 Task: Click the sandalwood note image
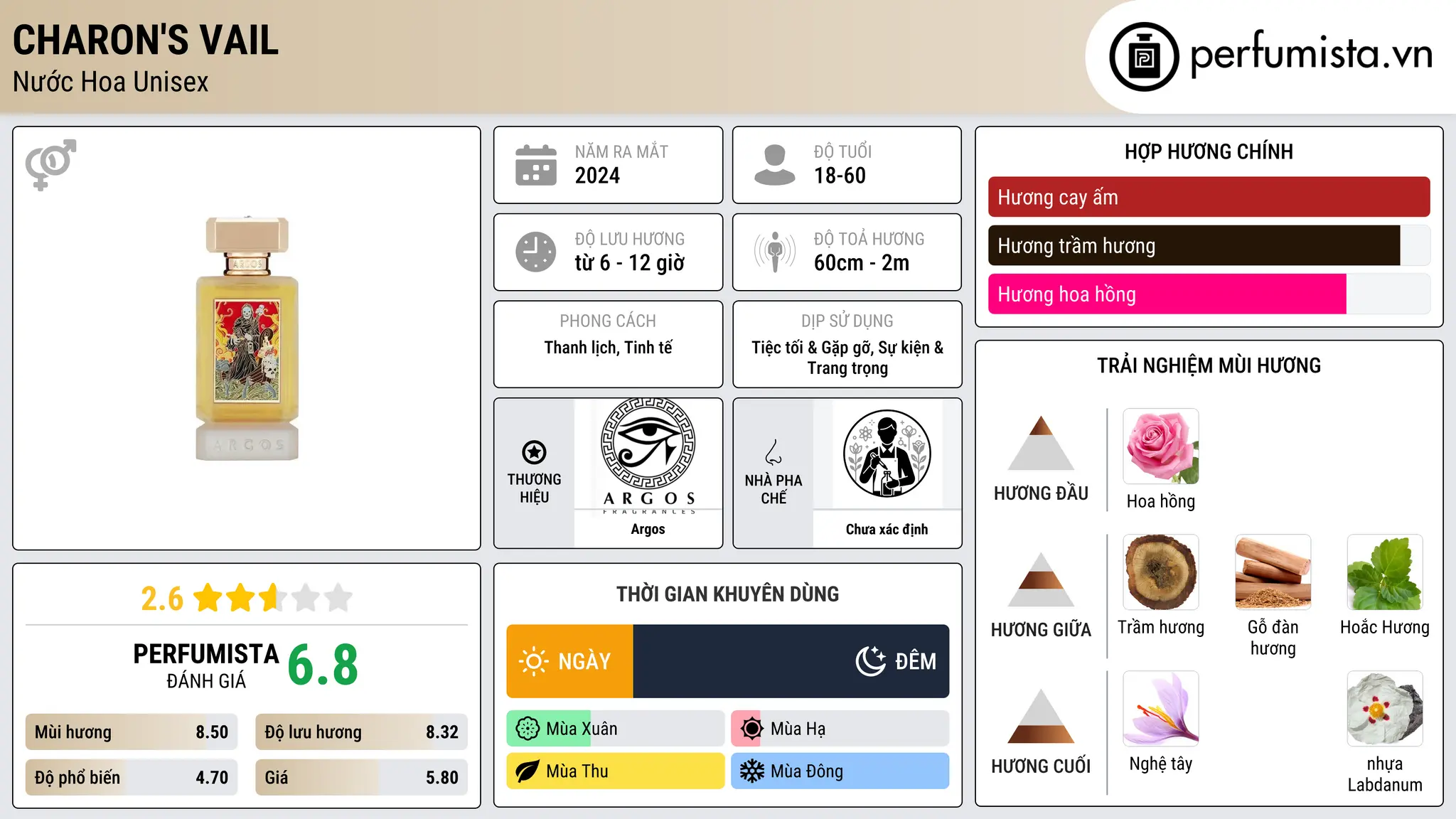click(1273, 572)
